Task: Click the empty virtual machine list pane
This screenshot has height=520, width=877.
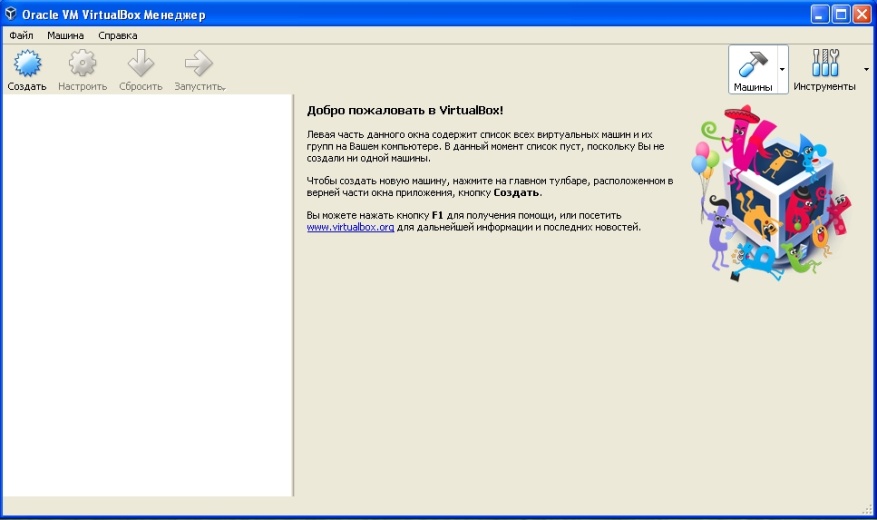Action: 148,295
